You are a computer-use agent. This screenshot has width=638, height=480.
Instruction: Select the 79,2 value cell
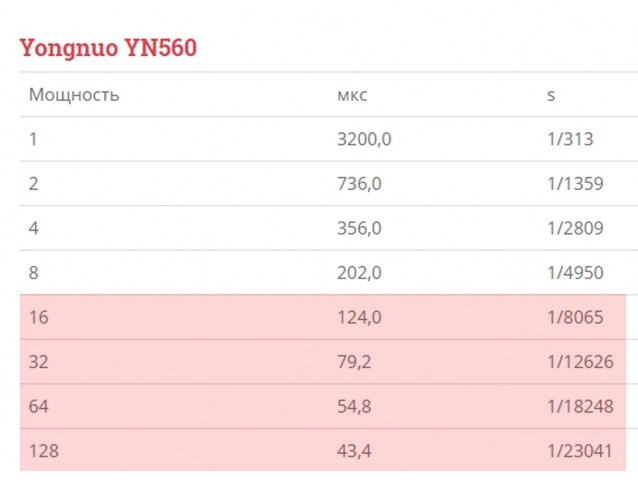tap(355, 361)
